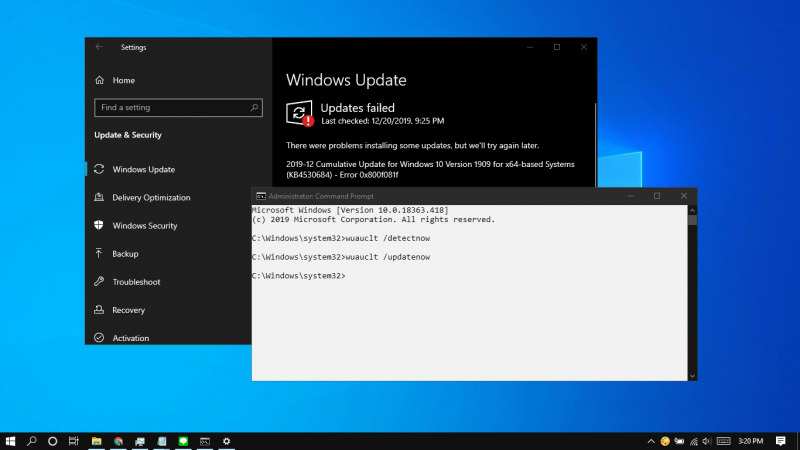Open volume control in system tray
This screenshot has height=450, width=800.
707,441
